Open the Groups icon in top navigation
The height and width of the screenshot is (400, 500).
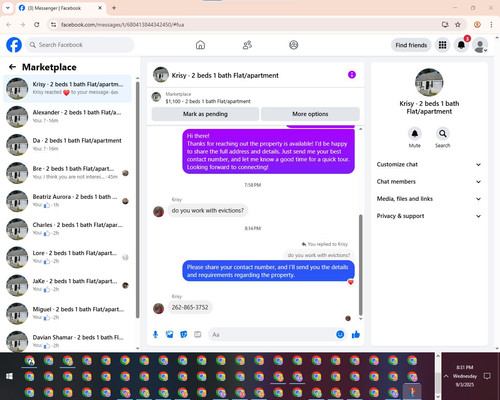pos(294,45)
